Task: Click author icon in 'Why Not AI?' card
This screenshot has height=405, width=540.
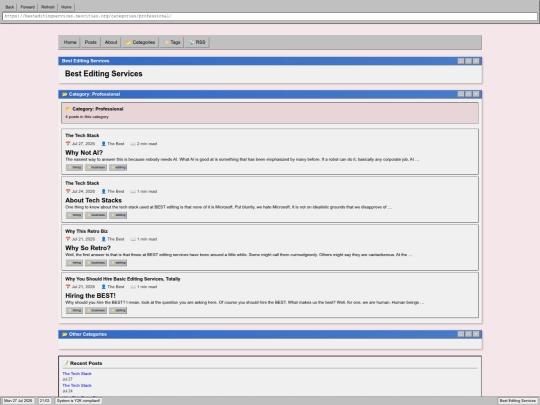Action: pos(103,144)
